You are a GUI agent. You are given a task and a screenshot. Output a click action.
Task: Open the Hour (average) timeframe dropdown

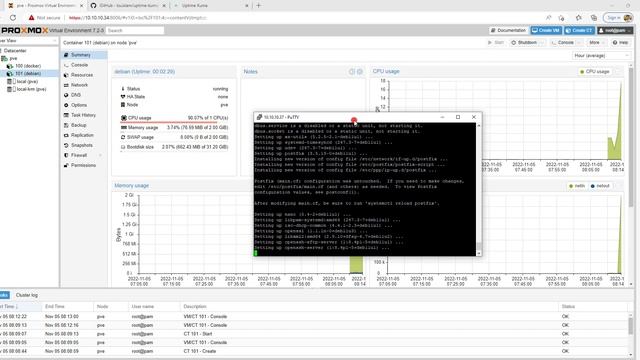click(601, 56)
